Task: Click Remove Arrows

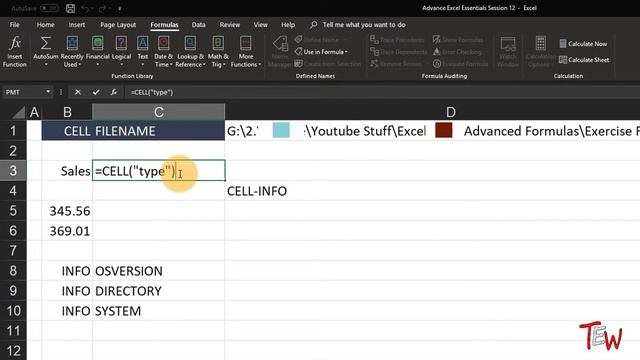Action: pos(396,64)
